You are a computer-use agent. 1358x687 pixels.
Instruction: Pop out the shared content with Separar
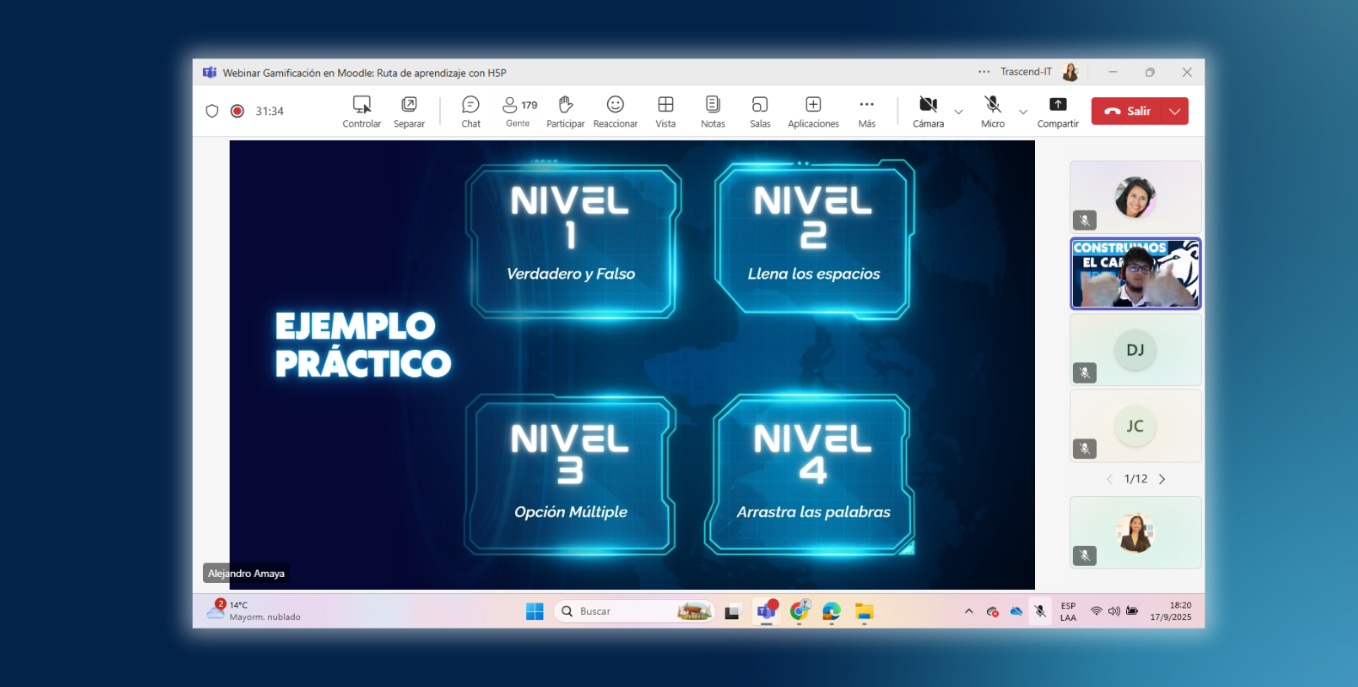409,110
